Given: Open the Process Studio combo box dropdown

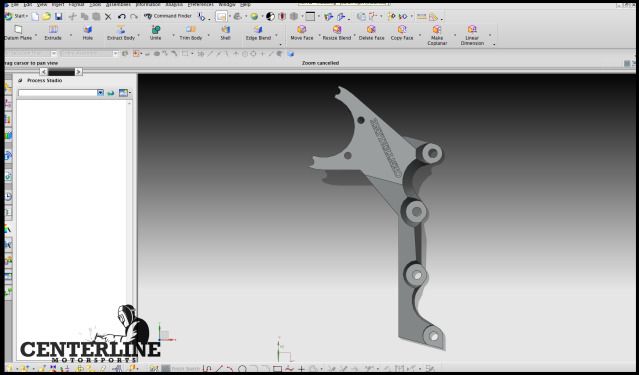Looking at the screenshot, I should (x=100, y=93).
